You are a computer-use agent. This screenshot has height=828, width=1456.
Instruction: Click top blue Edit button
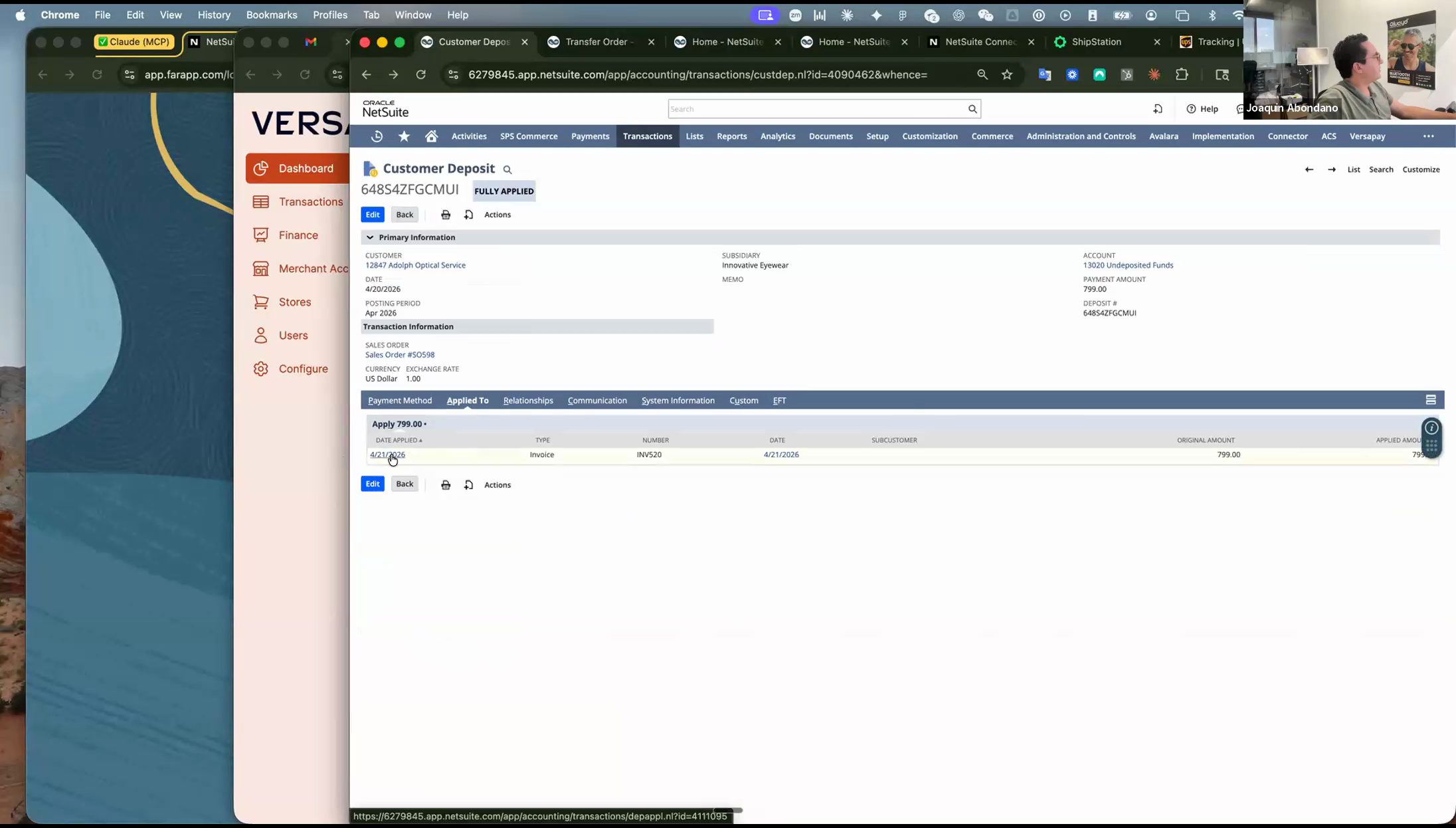(373, 215)
